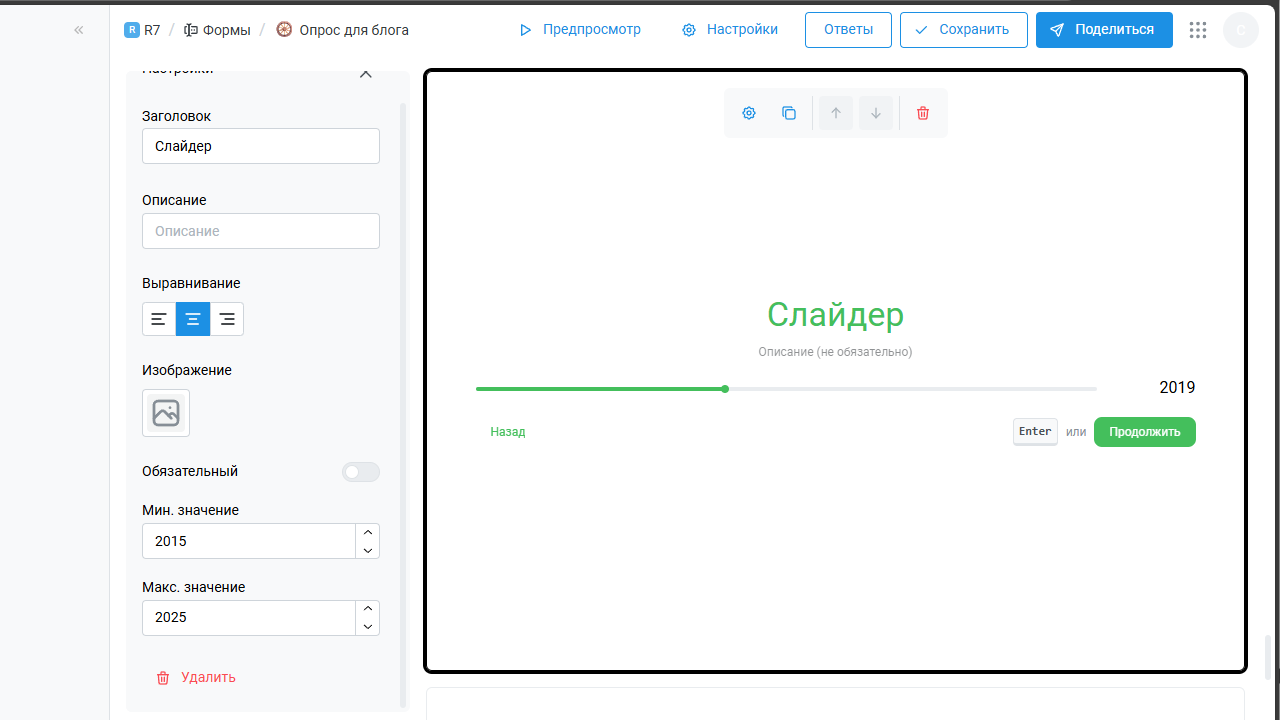Image resolution: width=1280 pixels, height=720 pixels.
Task: Click the Назад link in preview
Action: pos(508,432)
